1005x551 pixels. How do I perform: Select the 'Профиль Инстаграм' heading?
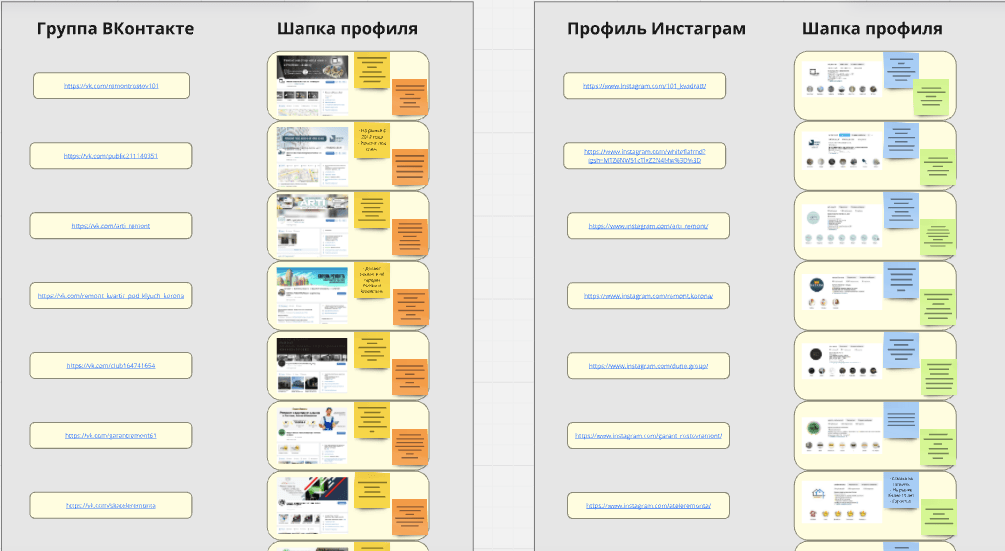[x=656, y=29]
